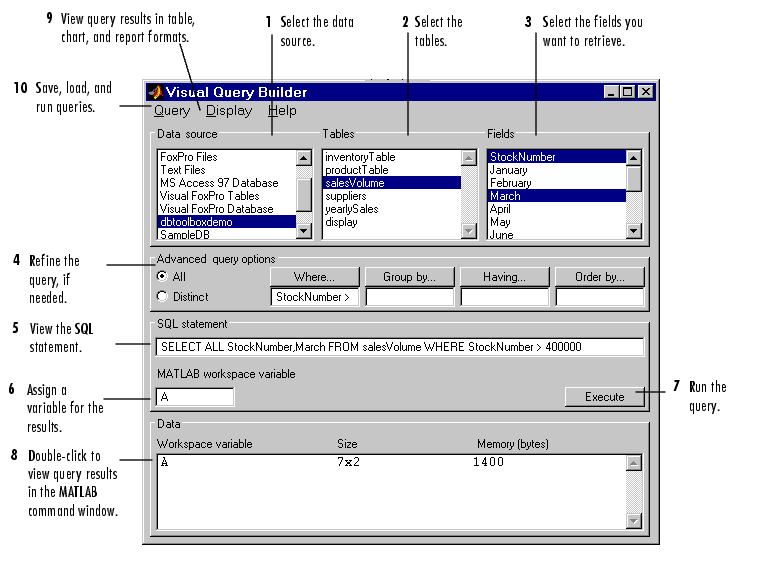This screenshot has height=576, width=765.
Task: Select FoxPro Files data source
Action: pos(227,157)
